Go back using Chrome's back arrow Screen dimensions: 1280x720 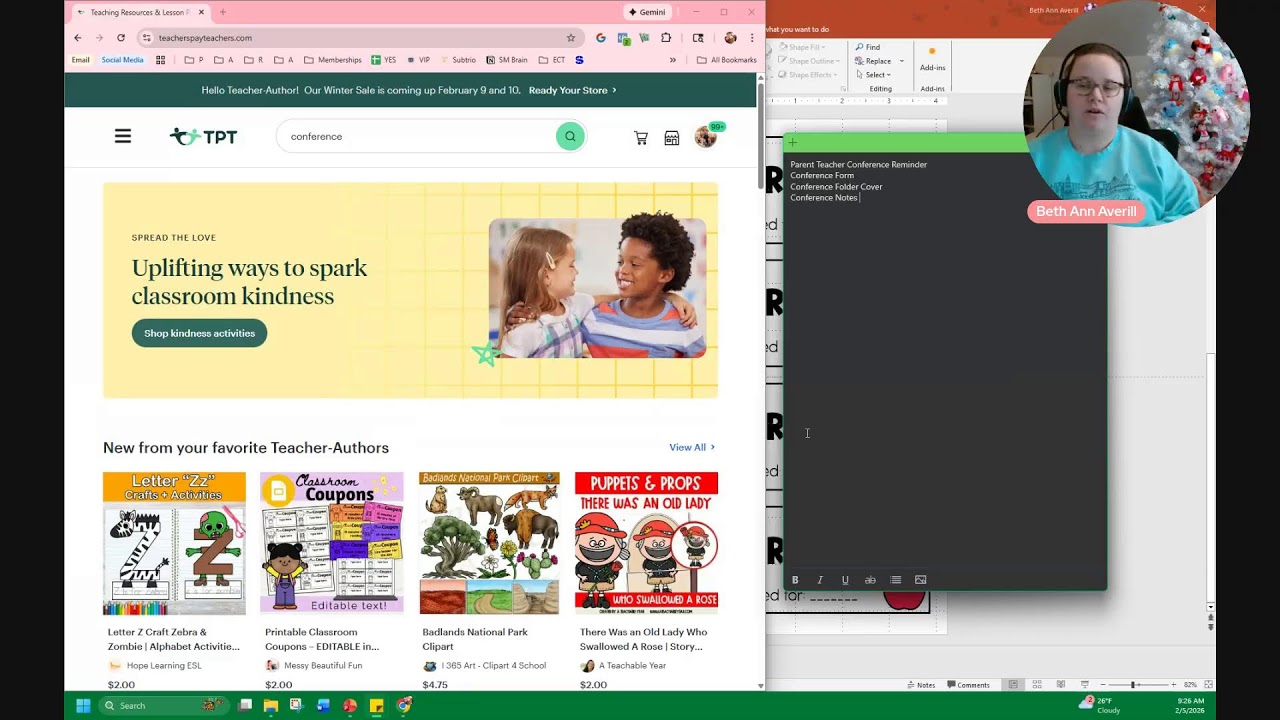[78, 38]
